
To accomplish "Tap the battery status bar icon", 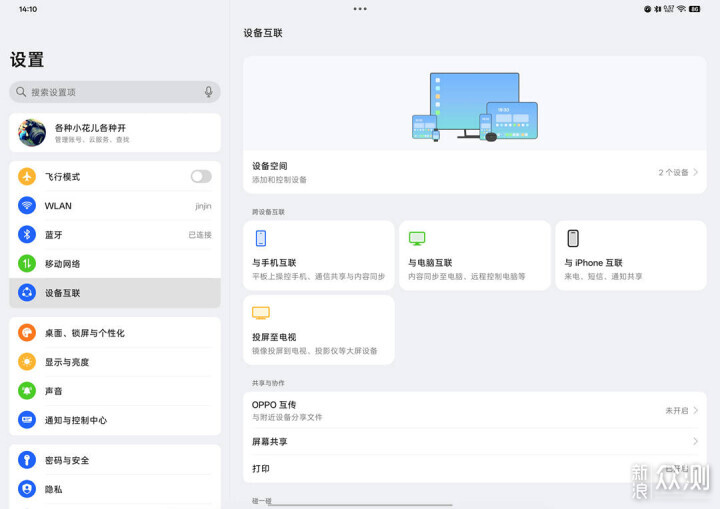I will [695, 9].
